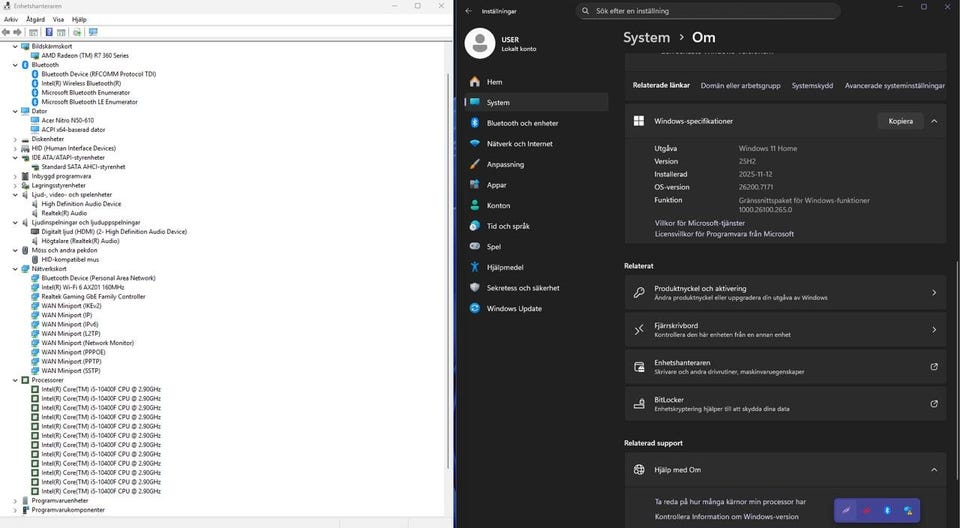Open the Visa menu
The height and width of the screenshot is (528, 960).
[58, 19]
